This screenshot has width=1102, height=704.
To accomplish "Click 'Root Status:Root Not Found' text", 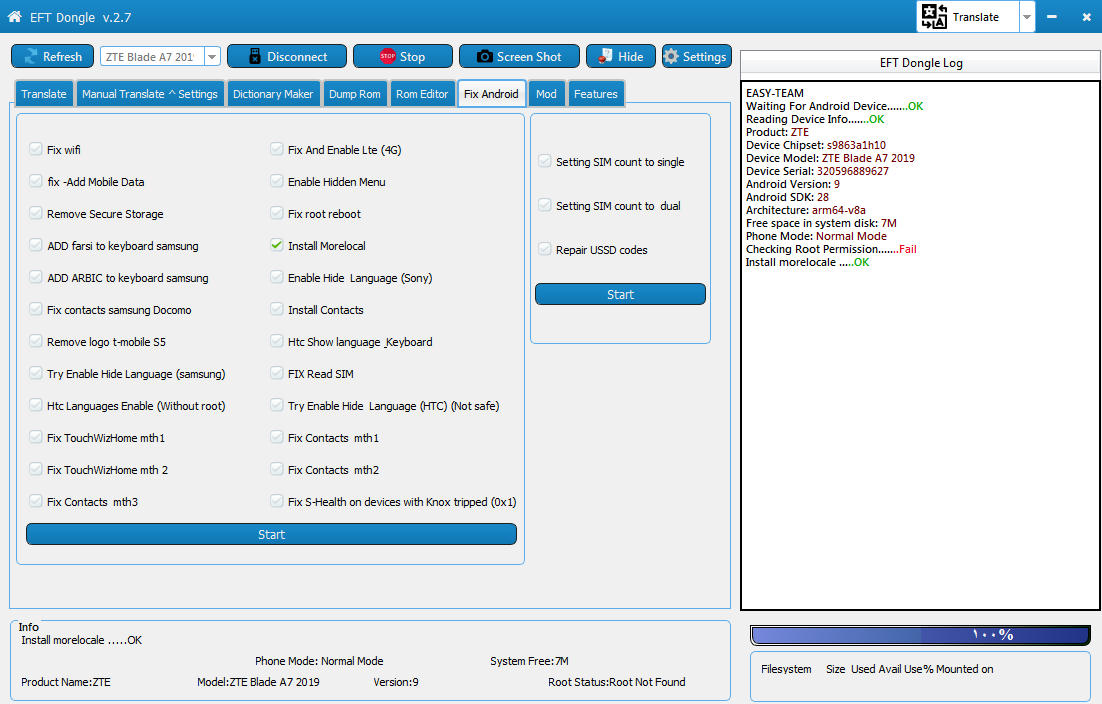I will tap(616, 682).
